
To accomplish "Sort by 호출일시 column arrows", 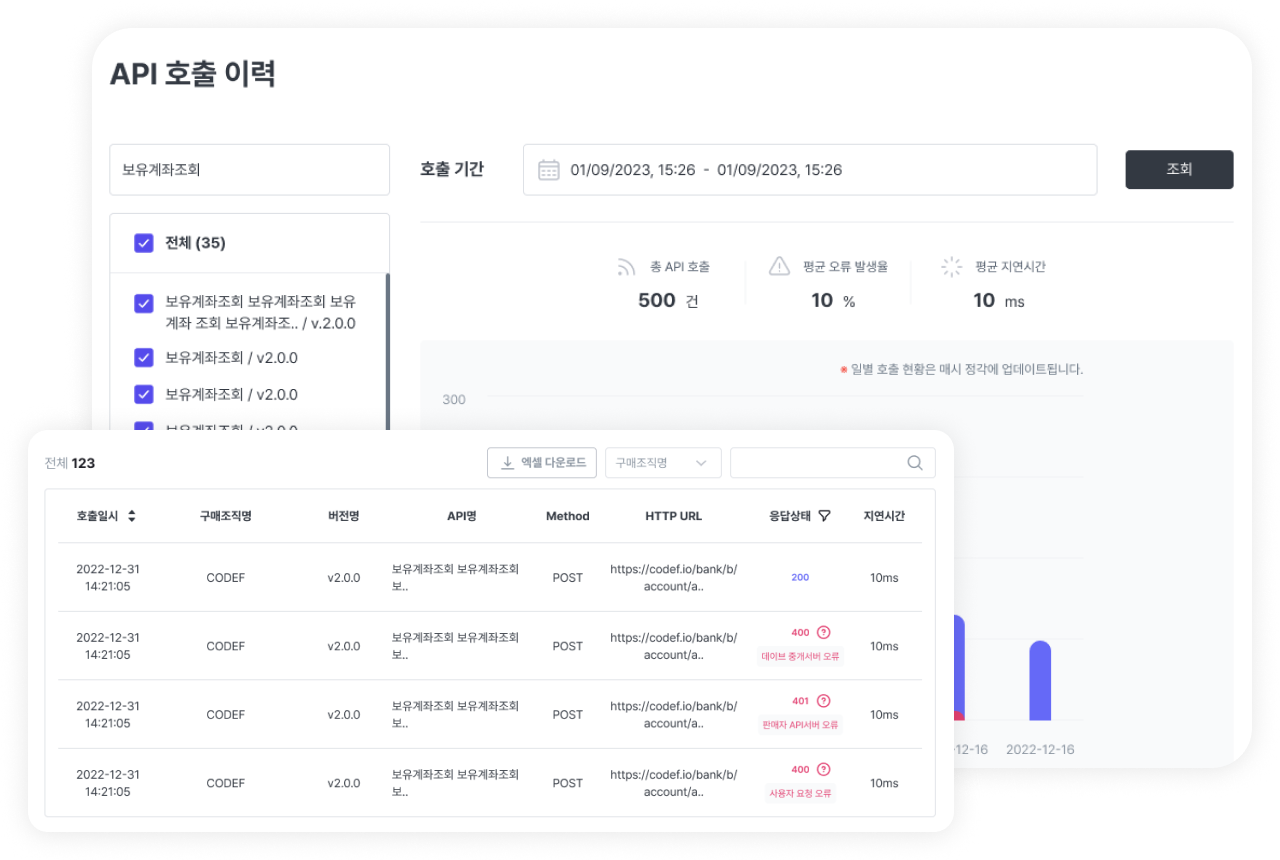I will pyautogui.click(x=132, y=516).
